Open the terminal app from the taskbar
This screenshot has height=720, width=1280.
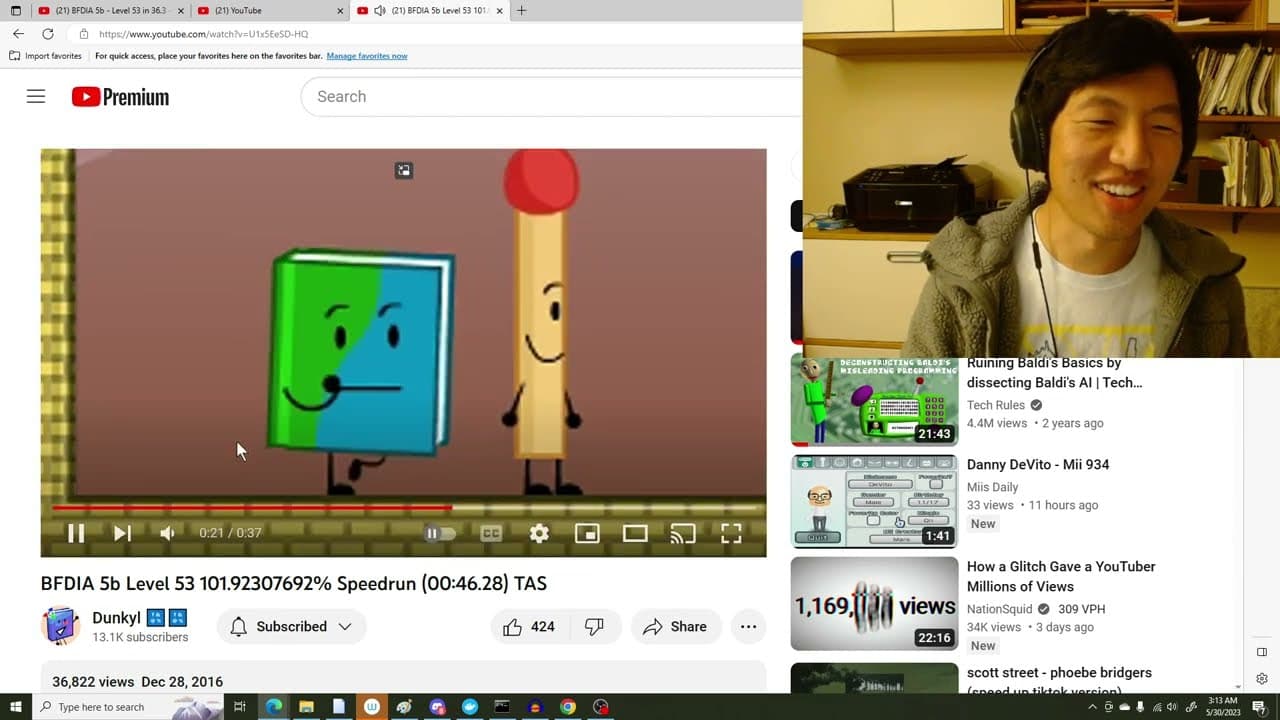502,707
